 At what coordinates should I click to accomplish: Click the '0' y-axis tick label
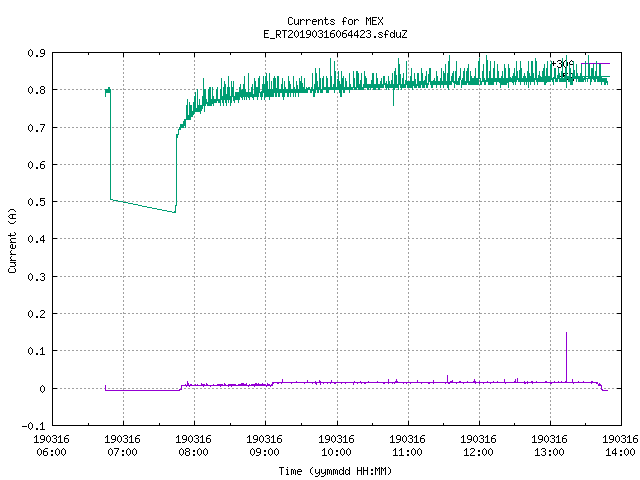pyautogui.click(x=42, y=389)
